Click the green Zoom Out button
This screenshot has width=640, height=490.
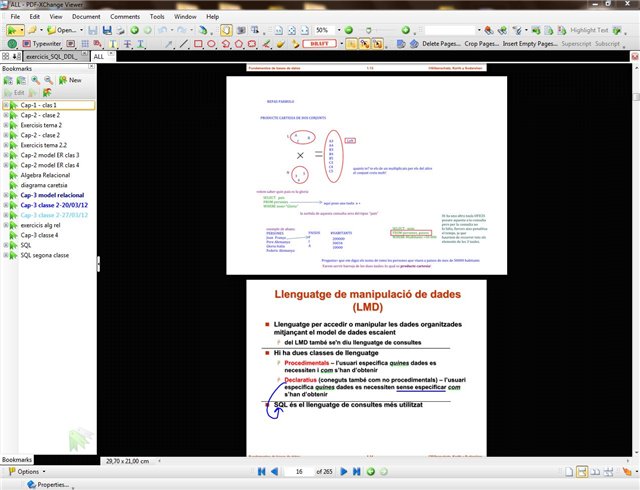pyautogui.click(x=349, y=30)
